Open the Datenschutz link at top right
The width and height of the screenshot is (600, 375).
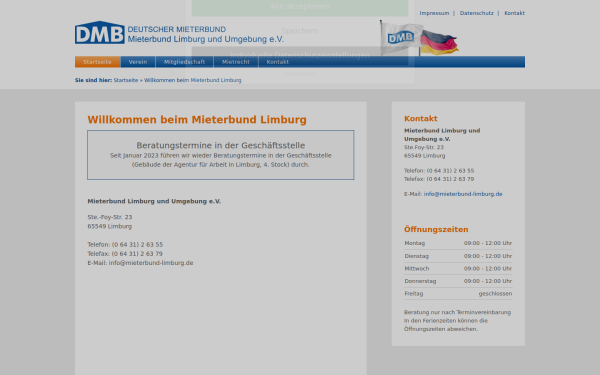click(476, 13)
